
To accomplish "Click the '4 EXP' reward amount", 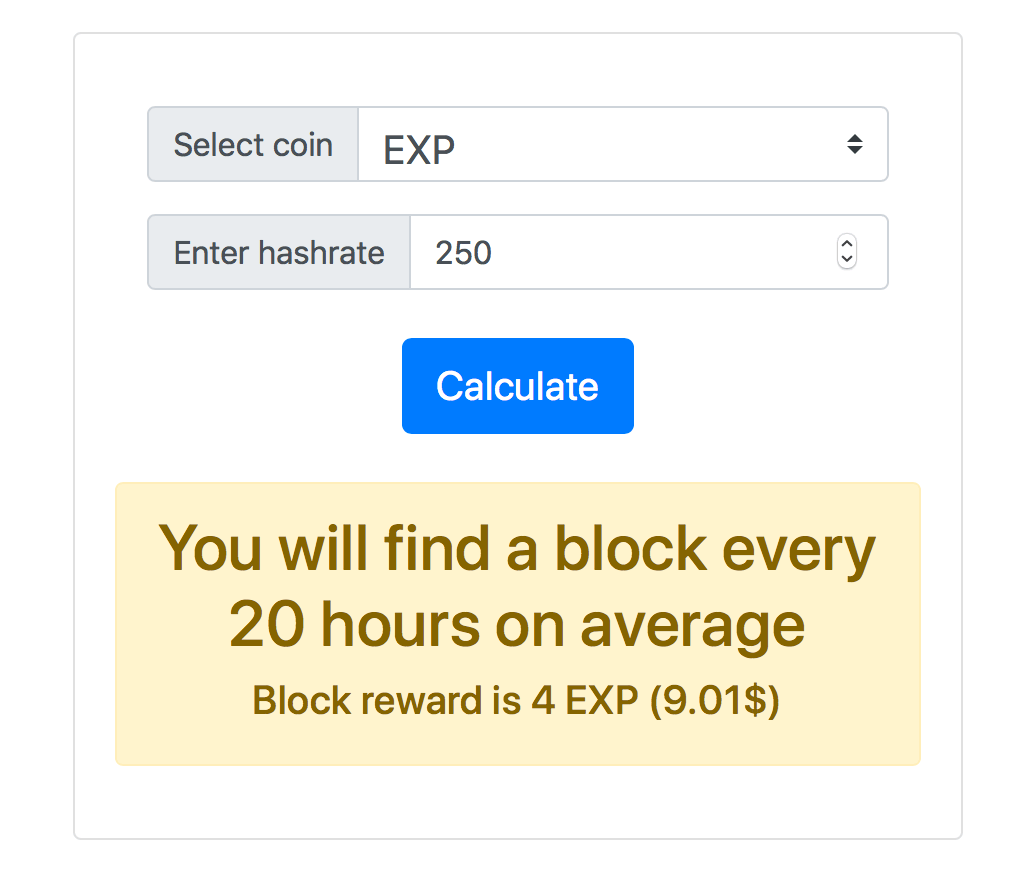I will coord(585,701).
